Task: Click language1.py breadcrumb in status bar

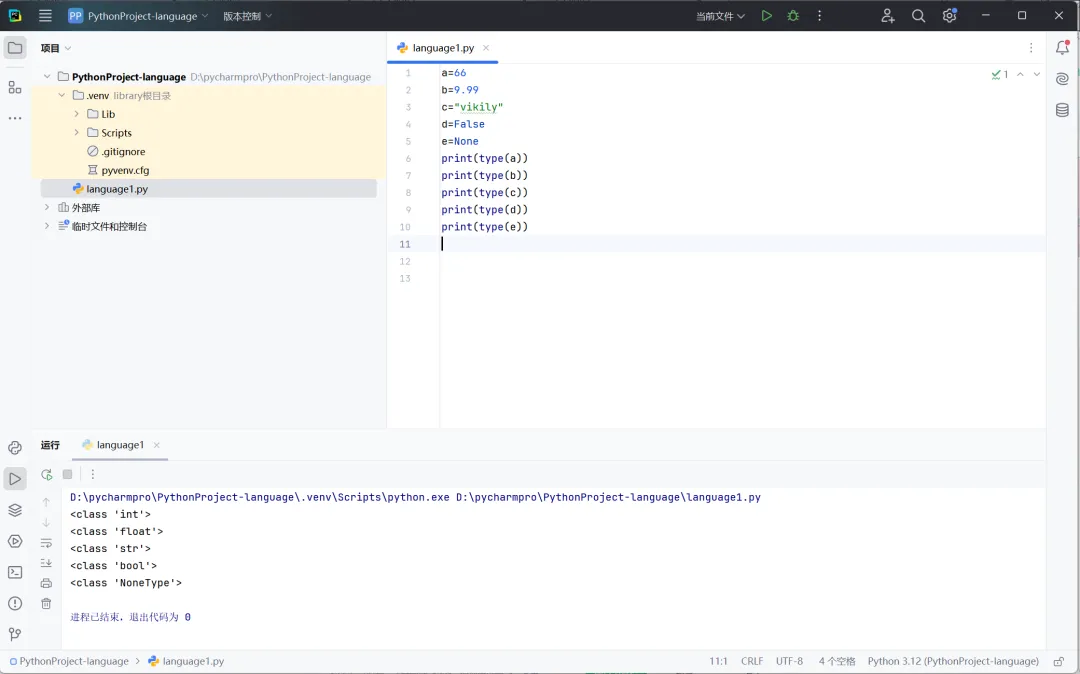Action: [x=187, y=662]
